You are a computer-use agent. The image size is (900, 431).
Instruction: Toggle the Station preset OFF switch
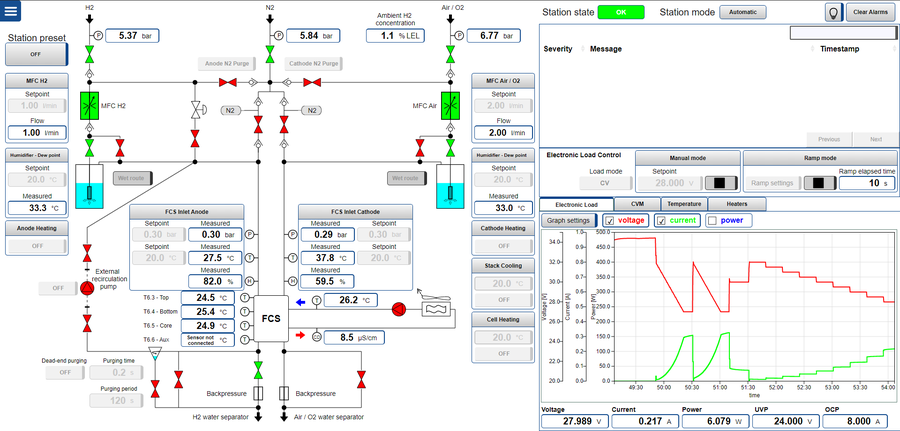35,55
